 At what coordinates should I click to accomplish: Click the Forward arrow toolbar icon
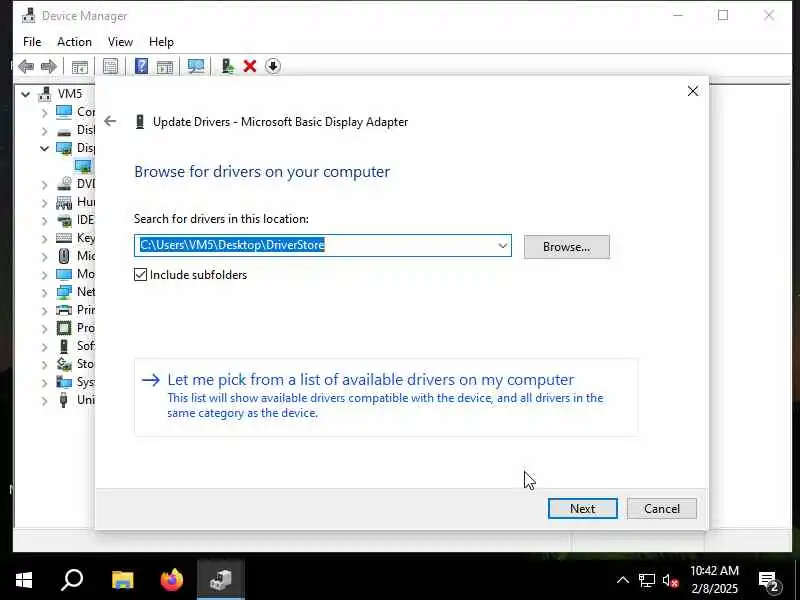click(48, 66)
